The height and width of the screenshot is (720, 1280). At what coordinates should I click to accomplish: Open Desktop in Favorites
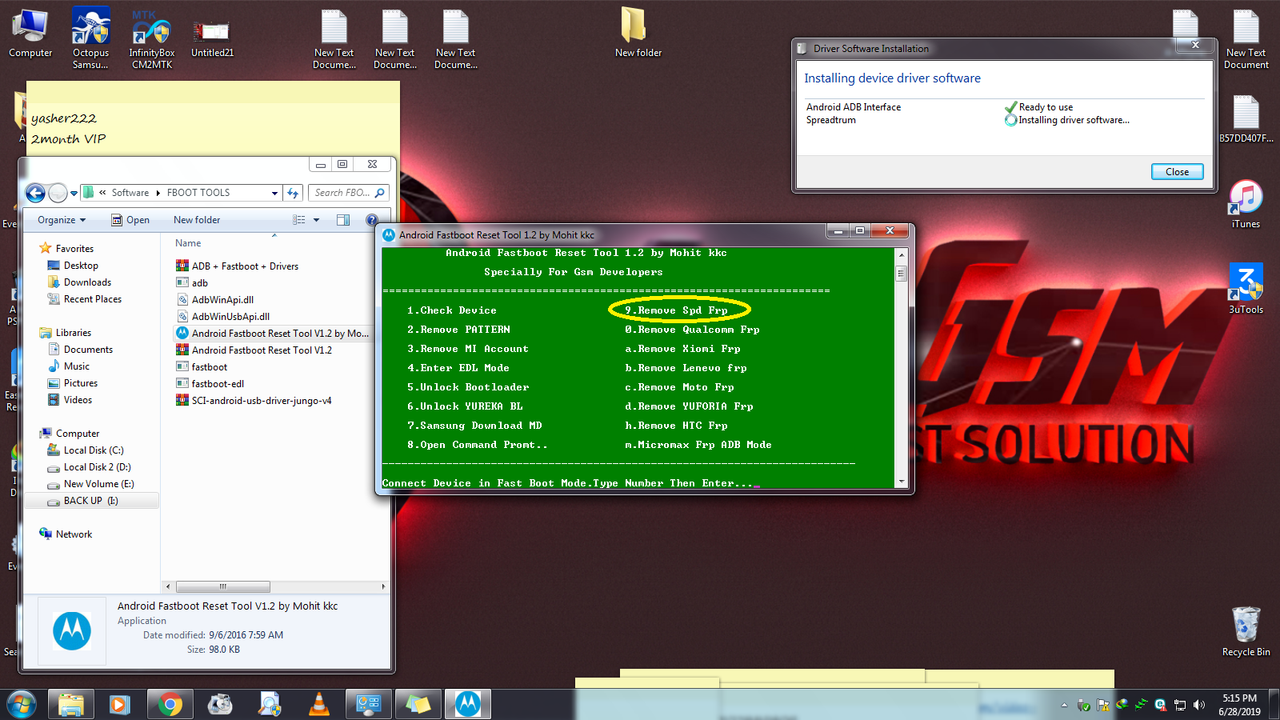point(81,266)
